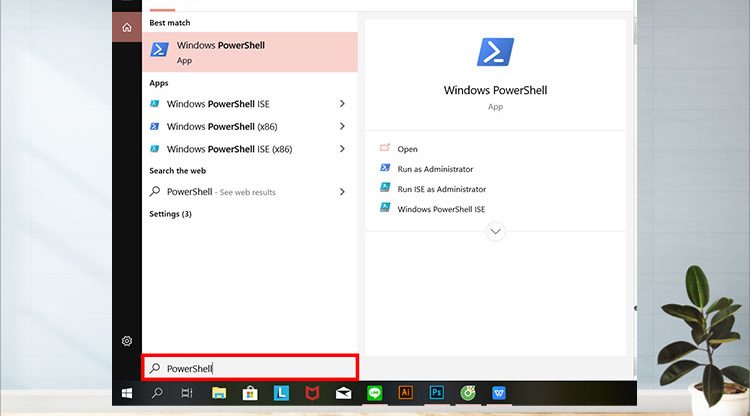Image resolution: width=750 pixels, height=416 pixels.
Task: Select Windows PowerShell (x86) result
Action: point(222,126)
